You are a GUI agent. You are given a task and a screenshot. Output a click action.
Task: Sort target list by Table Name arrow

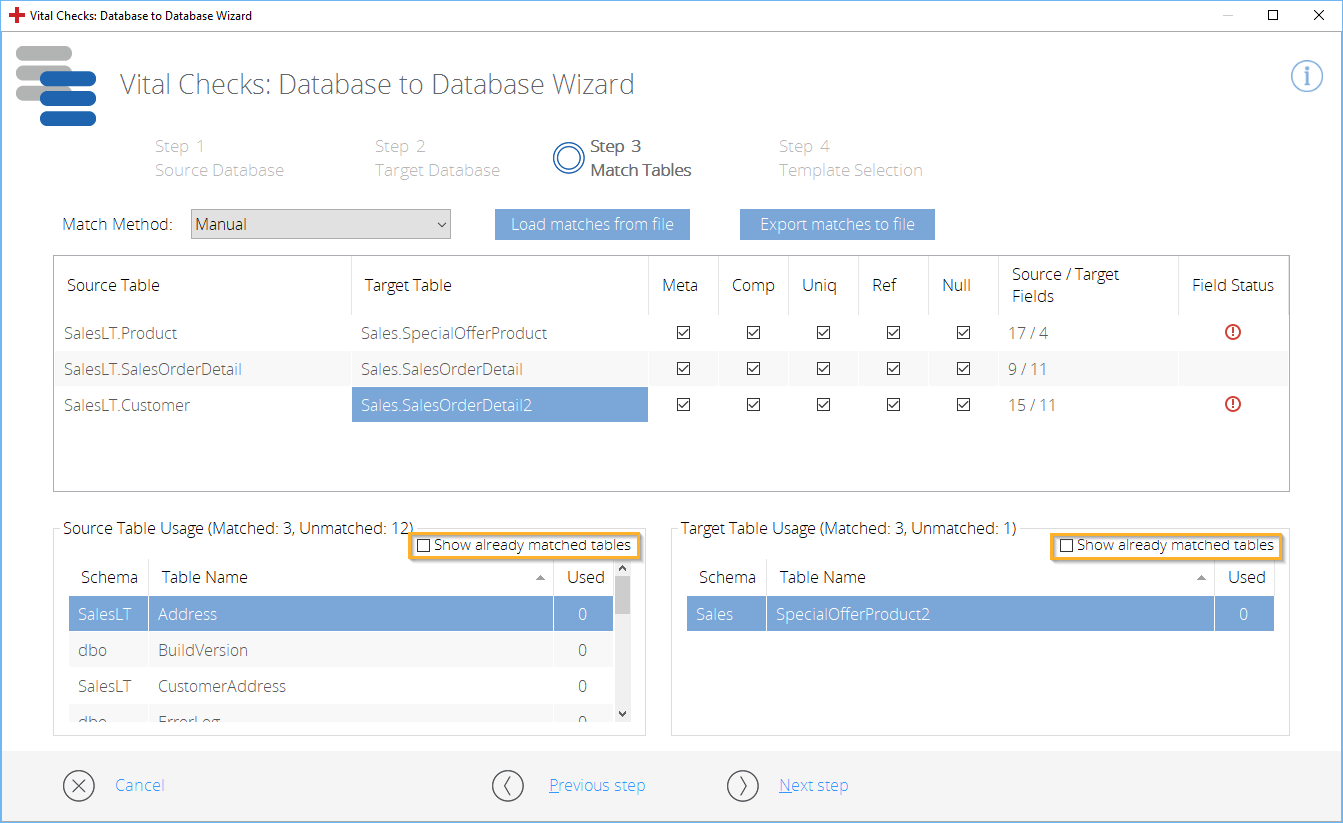point(1201,578)
